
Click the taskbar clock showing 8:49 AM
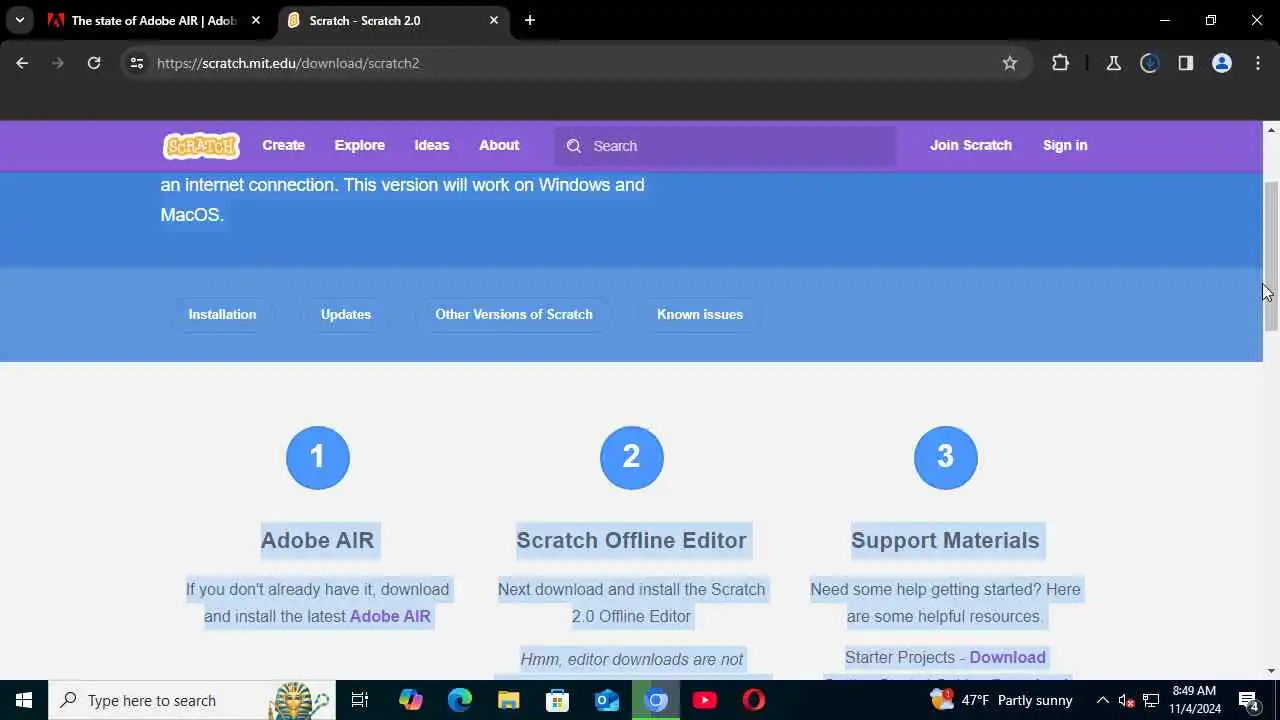[1194, 700]
